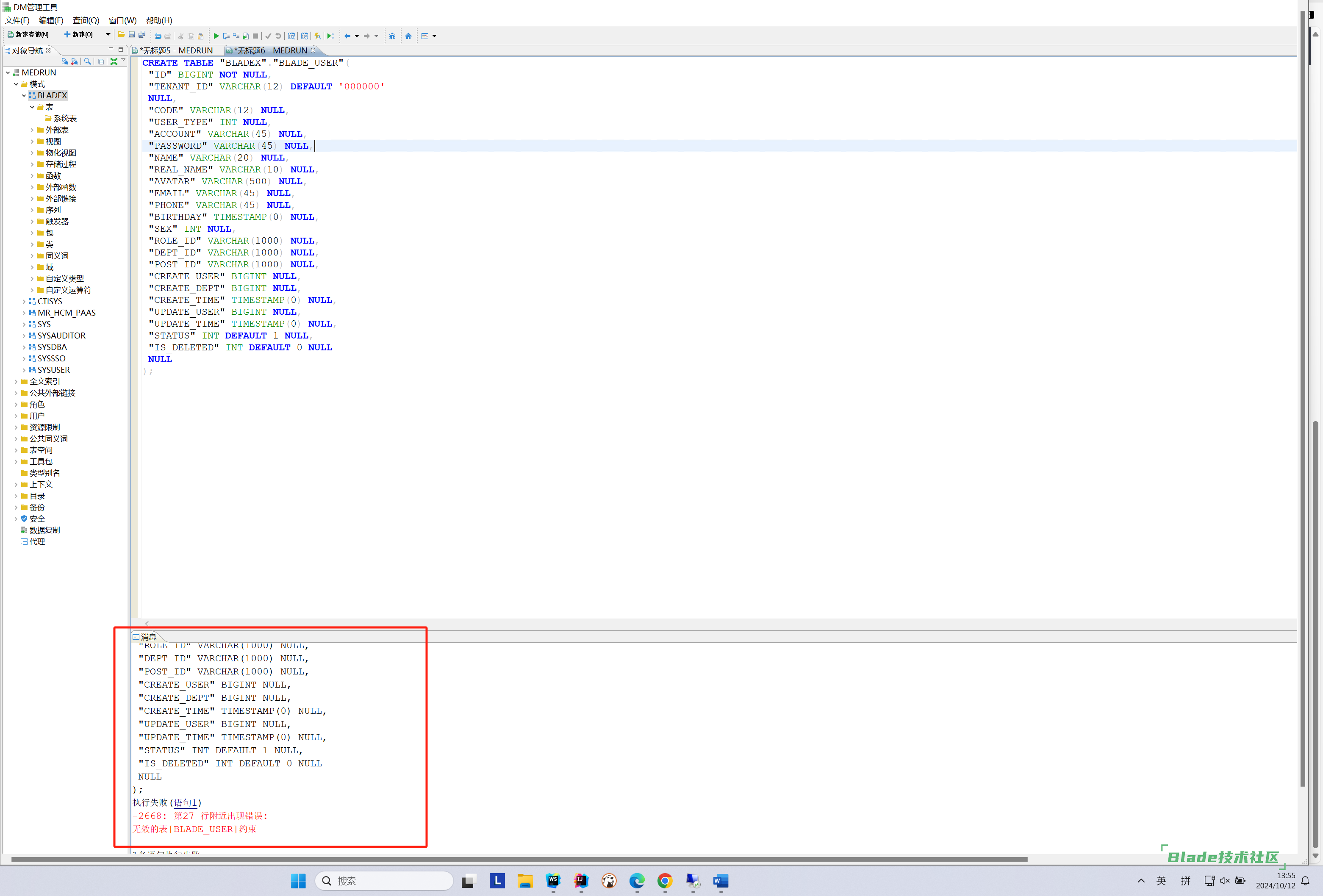Open the navigator view menu triangle

[123, 60]
